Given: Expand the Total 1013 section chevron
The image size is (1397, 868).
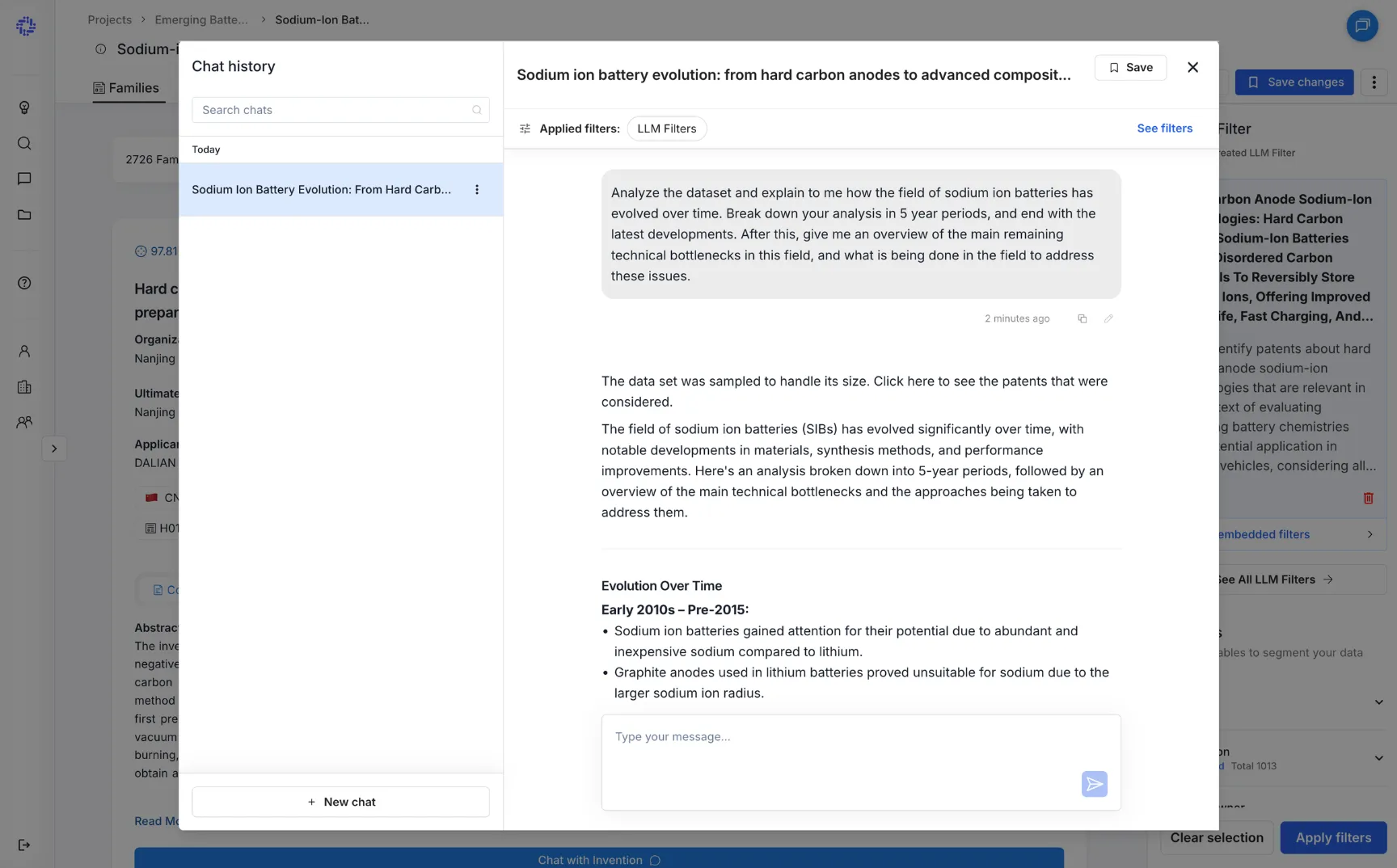Looking at the screenshot, I should [1378, 757].
